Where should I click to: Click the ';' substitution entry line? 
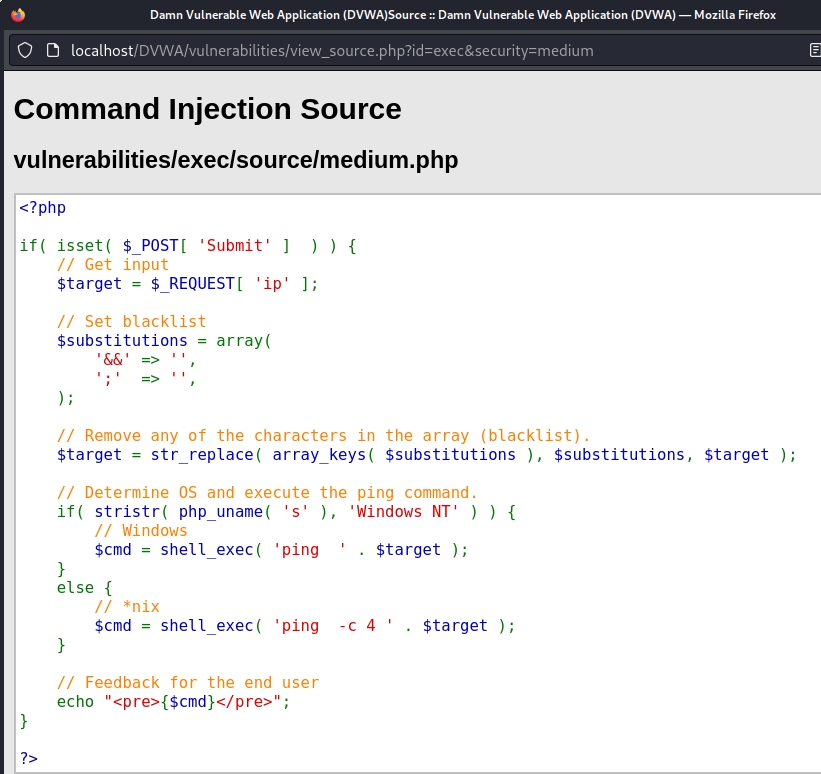tap(145, 379)
